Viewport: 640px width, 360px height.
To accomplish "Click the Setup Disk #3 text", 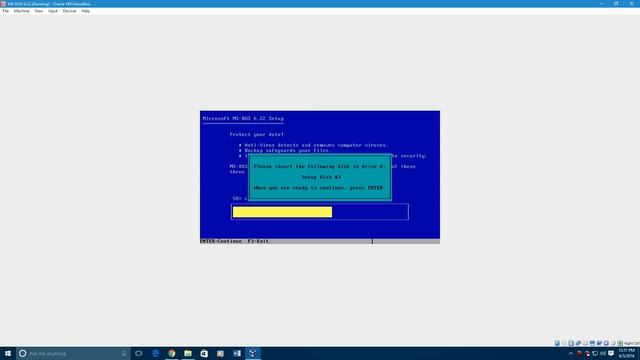I will click(x=321, y=177).
